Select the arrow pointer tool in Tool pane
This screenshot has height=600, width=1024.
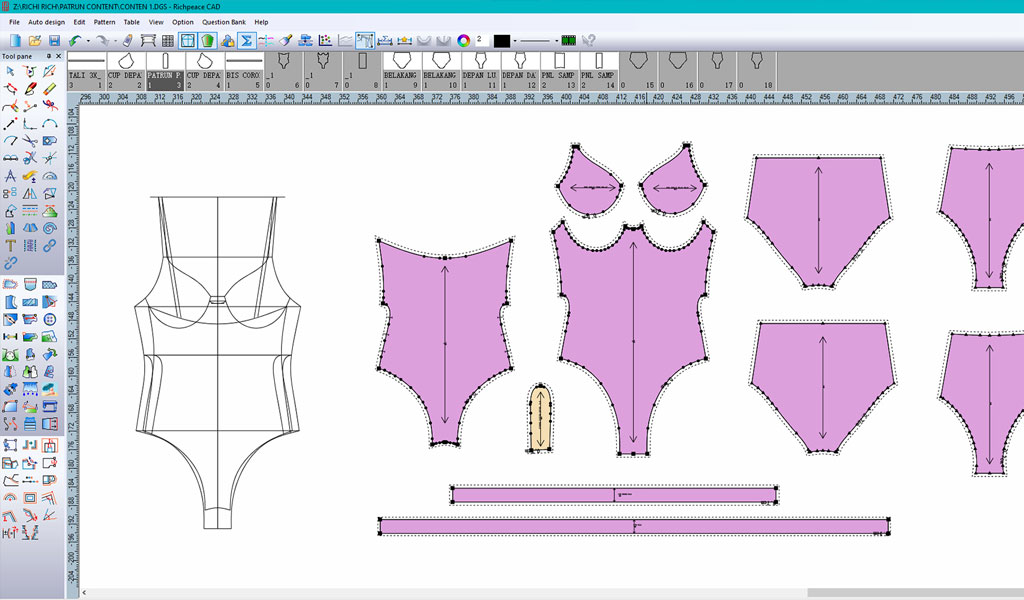click(10, 71)
